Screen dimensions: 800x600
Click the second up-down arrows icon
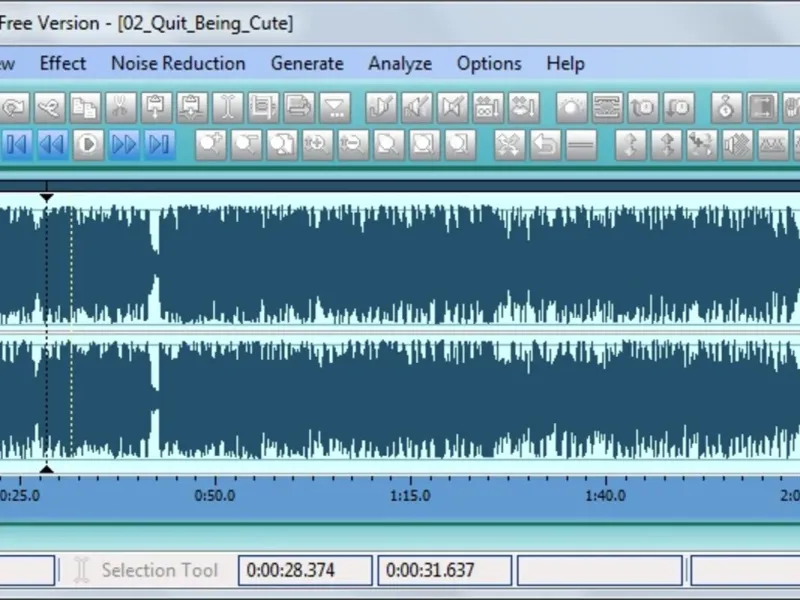666,145
